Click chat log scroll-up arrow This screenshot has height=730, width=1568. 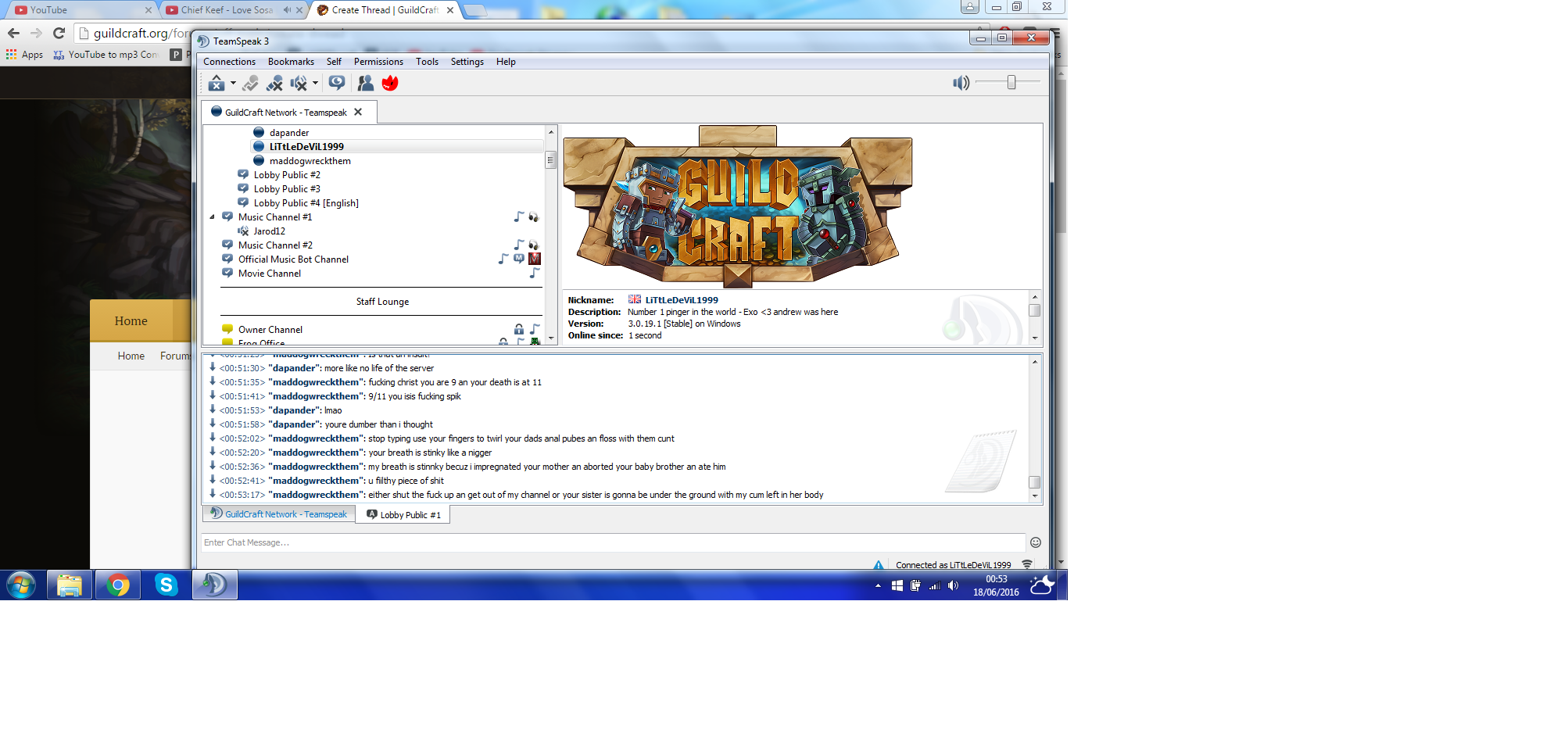(1035, 361)
